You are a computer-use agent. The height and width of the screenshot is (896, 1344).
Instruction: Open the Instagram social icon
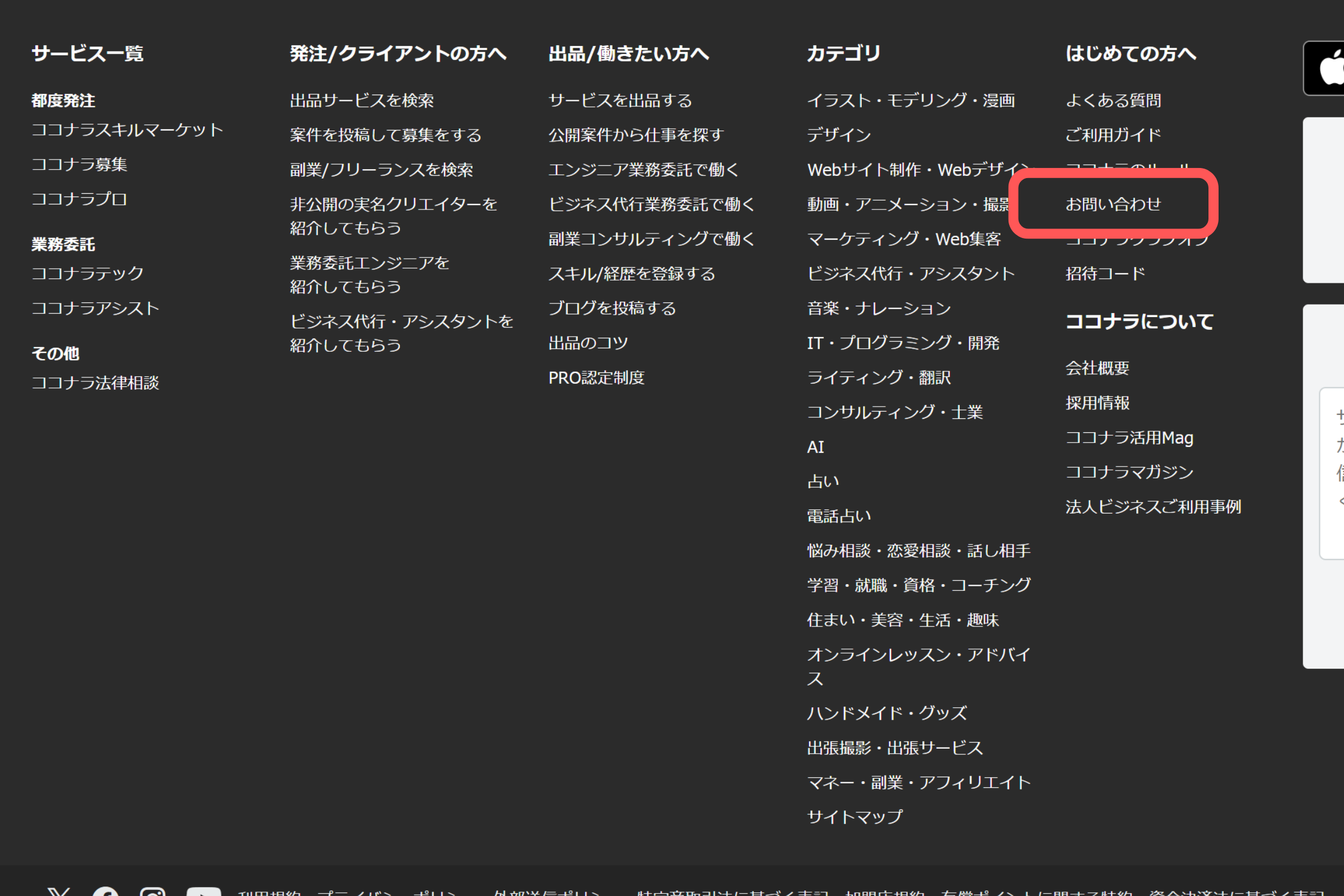(x=152, y=892)
